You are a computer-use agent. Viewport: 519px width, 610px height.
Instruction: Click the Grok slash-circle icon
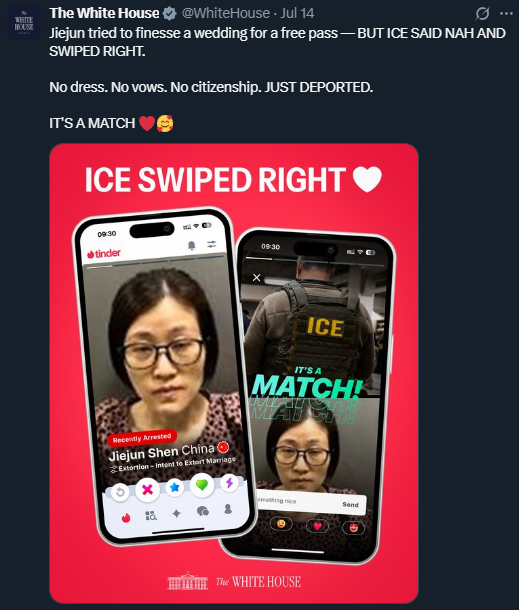pyautogui.click(x=482, y=14)
